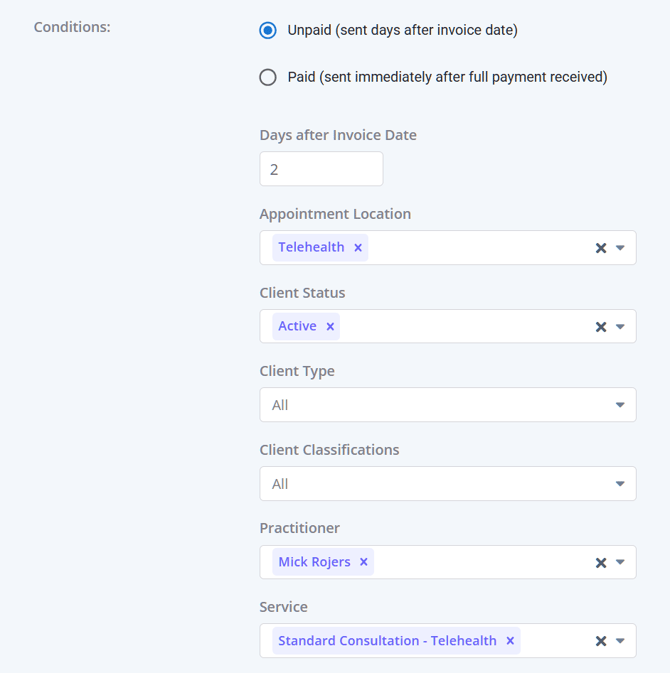Click inside the Service selection box

click(555, 641)
